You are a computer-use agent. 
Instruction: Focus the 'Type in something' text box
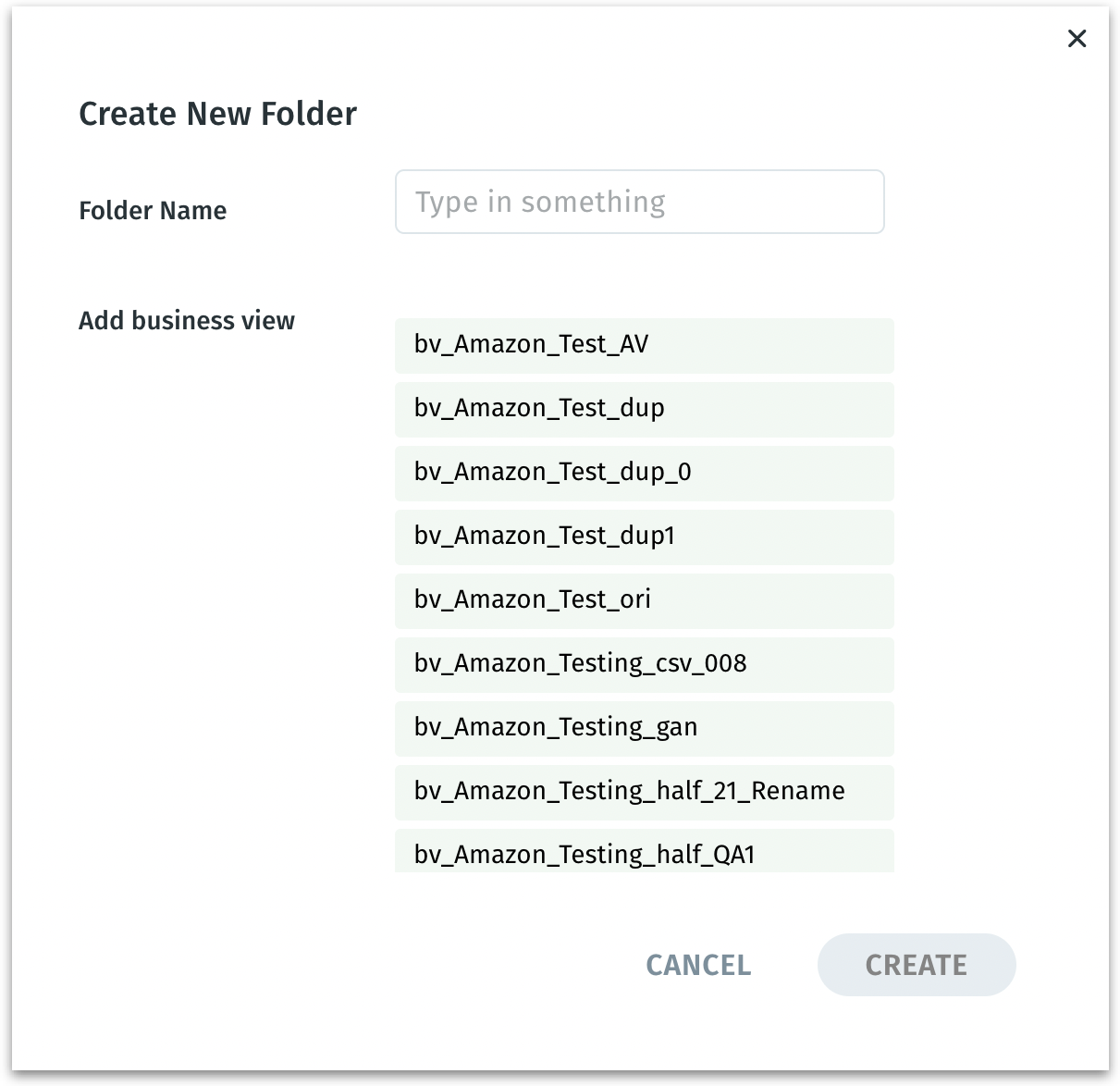tap(639, 202)
